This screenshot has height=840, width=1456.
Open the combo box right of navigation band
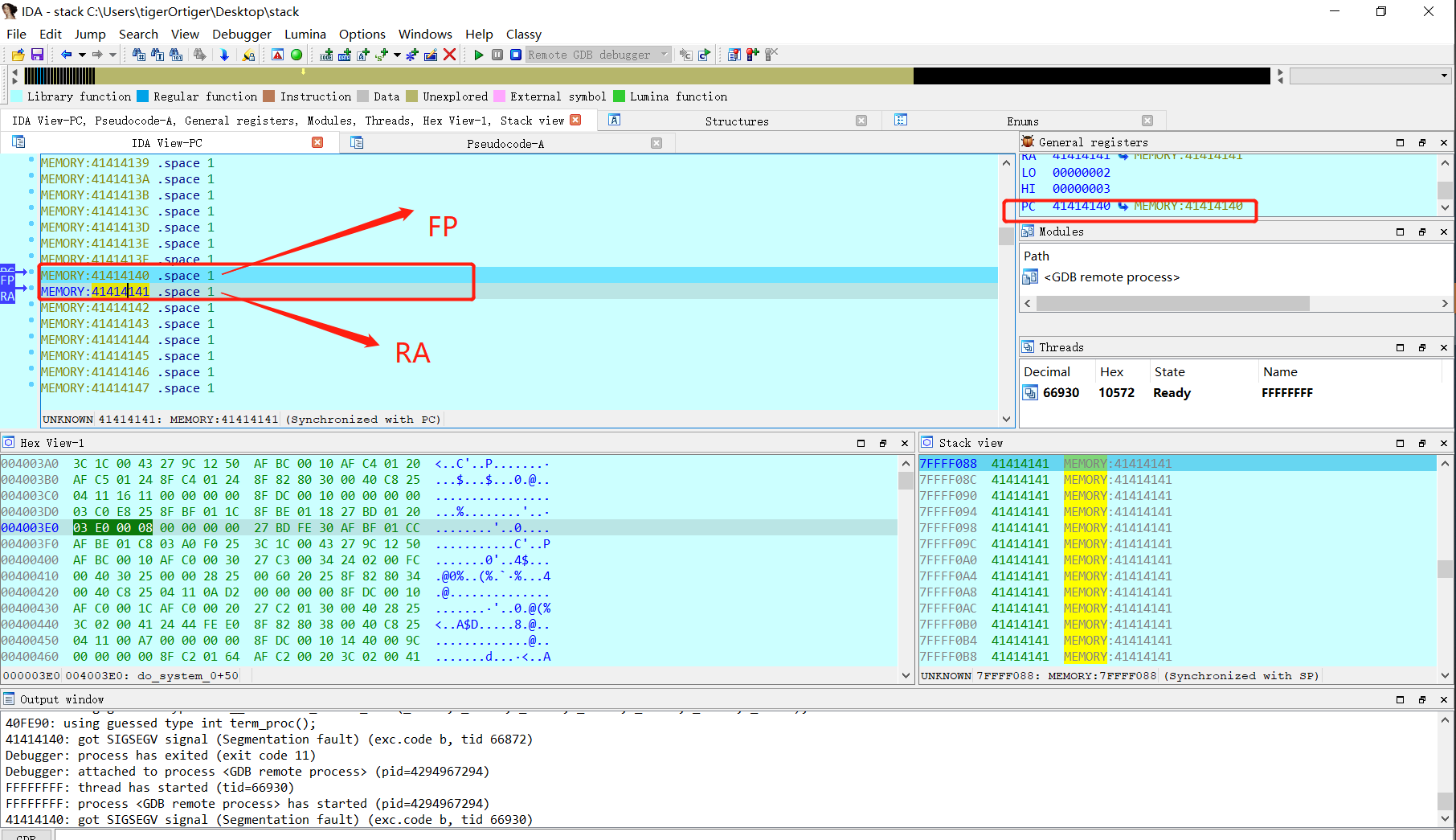tap(1443, 76)
